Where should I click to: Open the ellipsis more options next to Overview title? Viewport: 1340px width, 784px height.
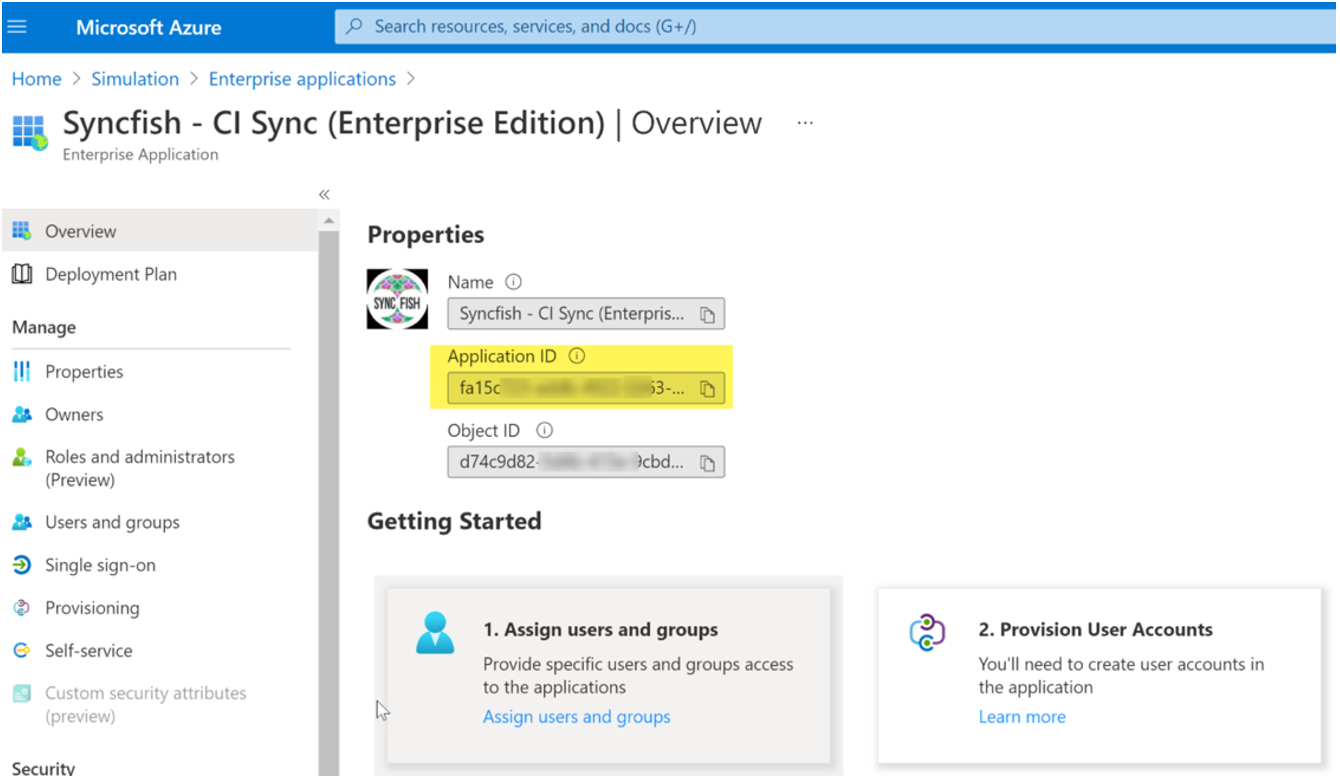click(x=805, y=123)
